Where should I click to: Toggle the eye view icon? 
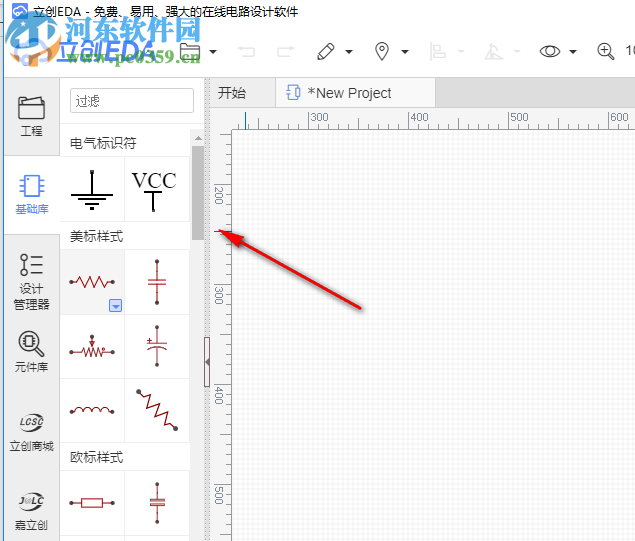550,52
